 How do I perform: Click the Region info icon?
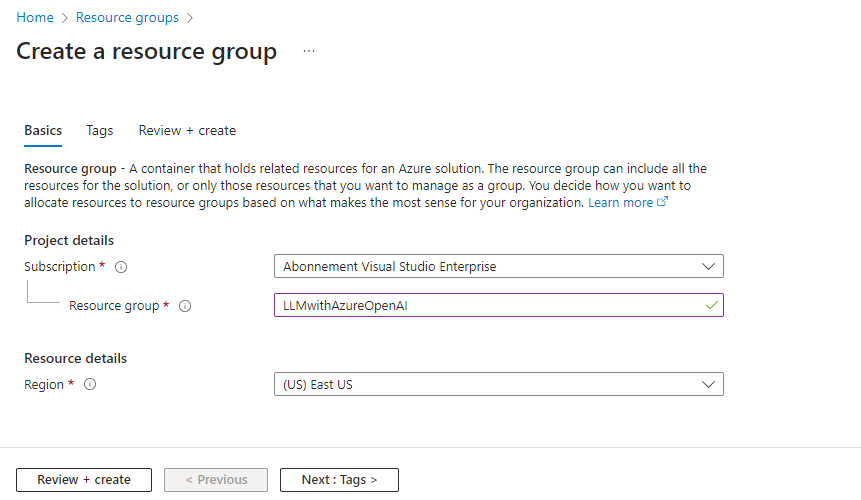click(x=90, y=385)
